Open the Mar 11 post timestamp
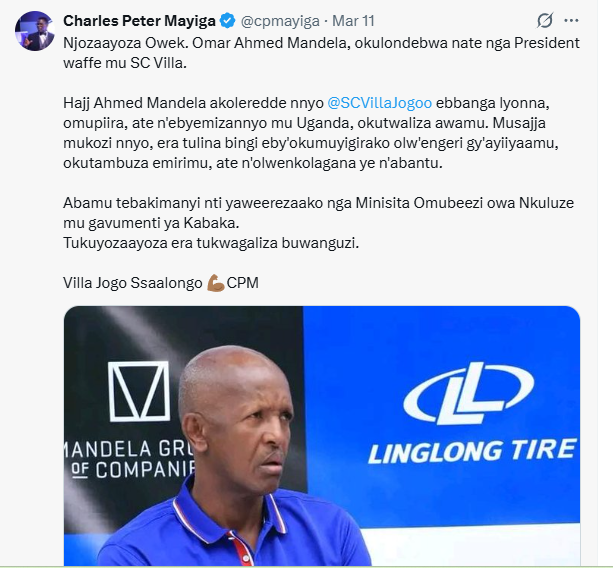Viewport: 613px width, 568px height. pyautogui.click(x=353, y=21)
